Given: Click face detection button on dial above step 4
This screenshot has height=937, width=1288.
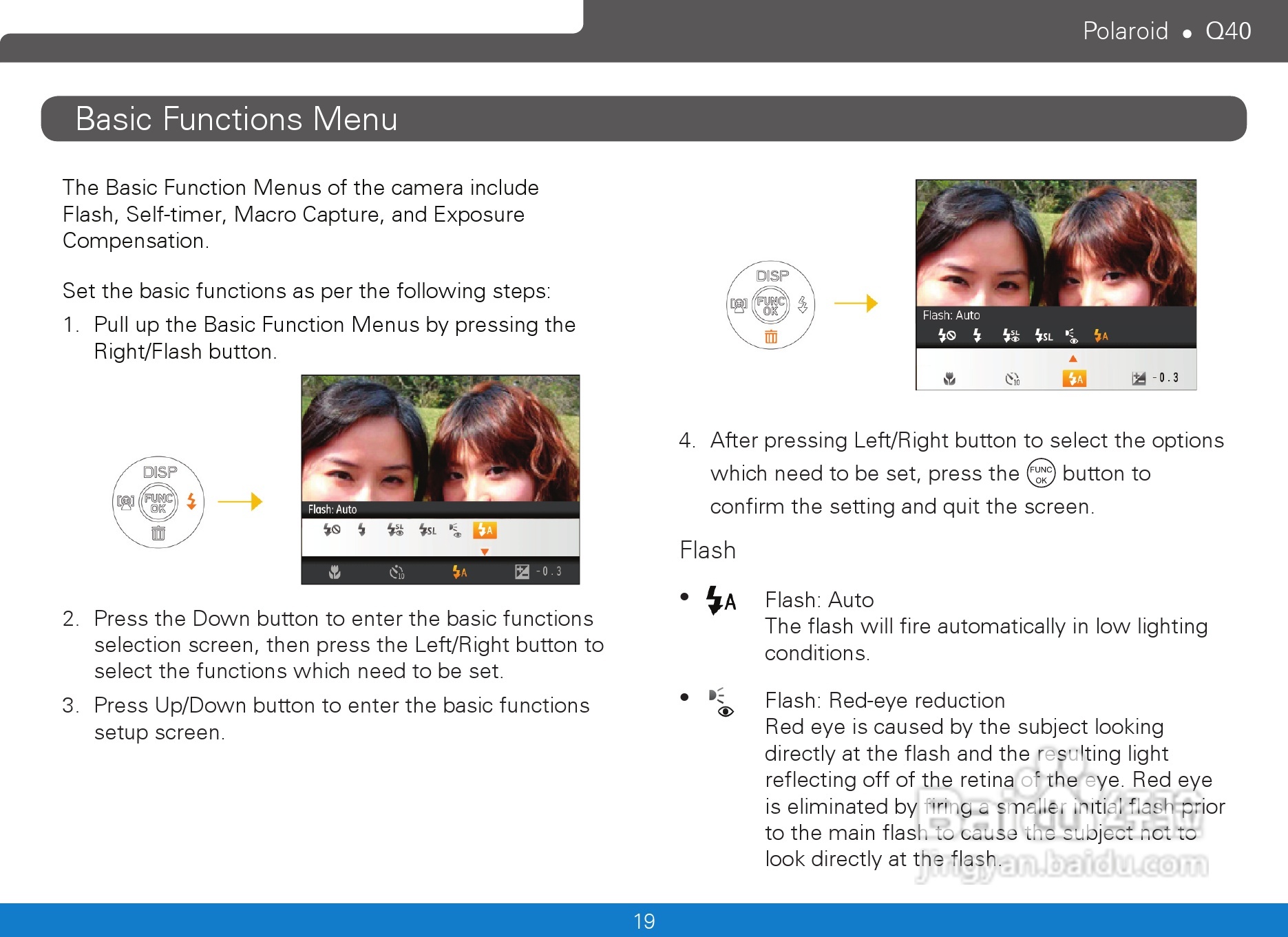Looking at the screenshot, I should 739,304.
